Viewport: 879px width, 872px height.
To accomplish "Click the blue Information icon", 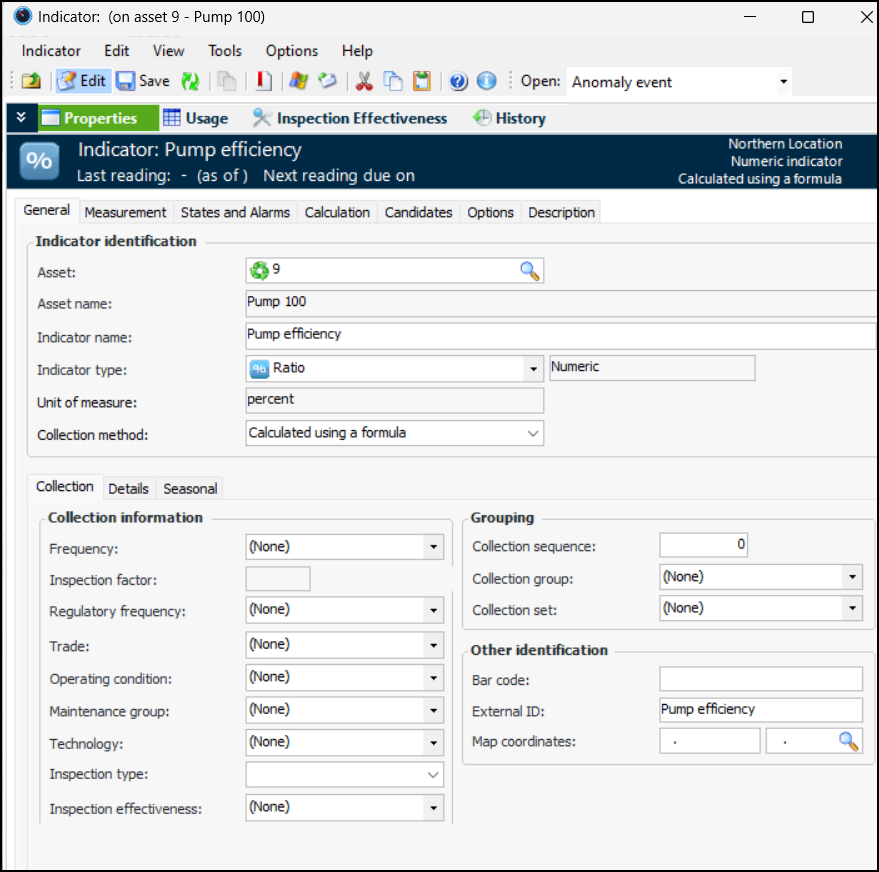I will pyautogui.click(x=486, y=82).
